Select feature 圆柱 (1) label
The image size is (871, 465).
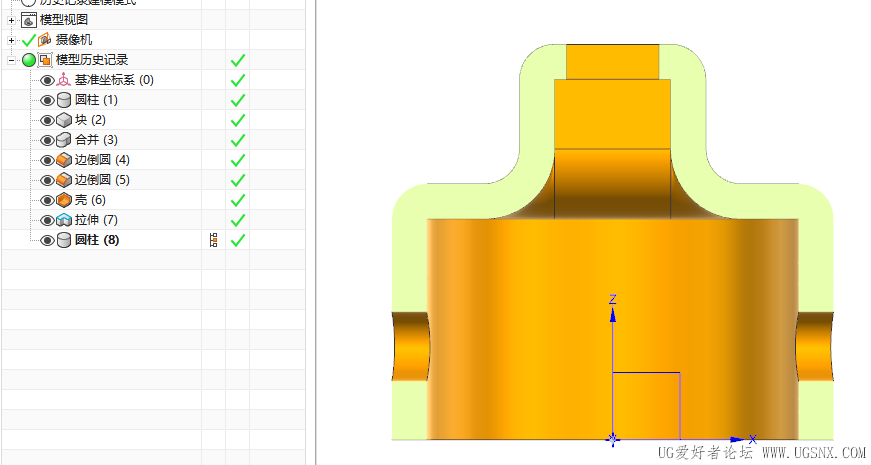pyautogui.click(x=96, y=100)
